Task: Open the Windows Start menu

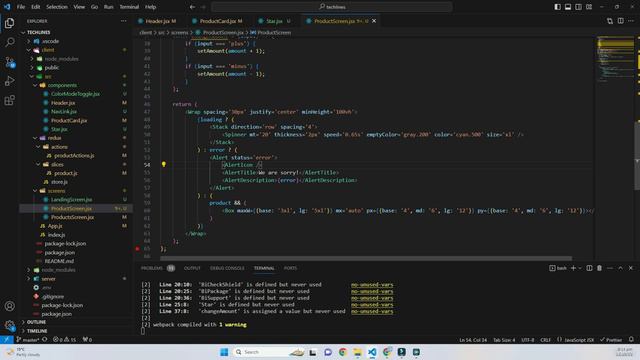Action: pyautogui.click(x=224, y=352)
